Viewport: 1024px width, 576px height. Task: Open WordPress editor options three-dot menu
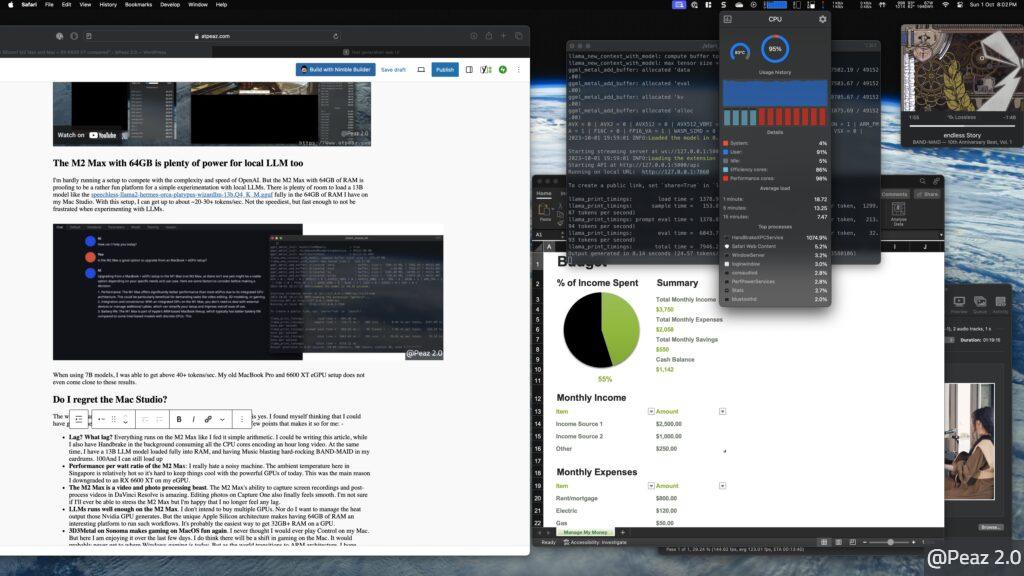[x=519, y=69]
